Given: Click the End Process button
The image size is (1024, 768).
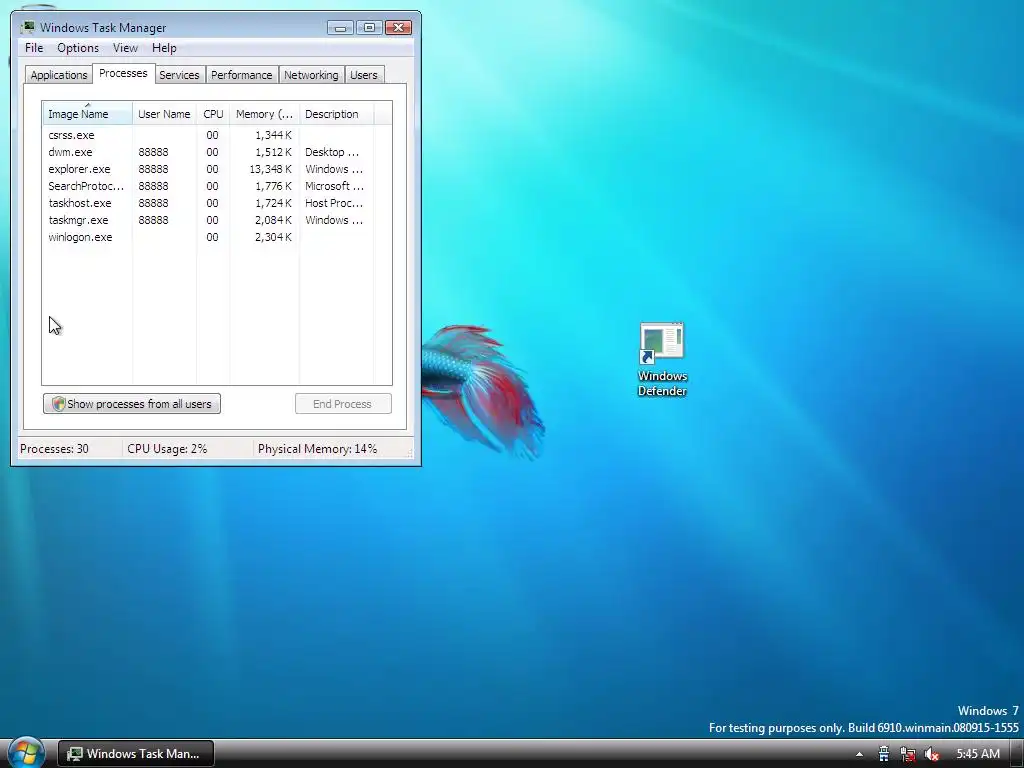Looking at the screenshot, I should [343, 404].
